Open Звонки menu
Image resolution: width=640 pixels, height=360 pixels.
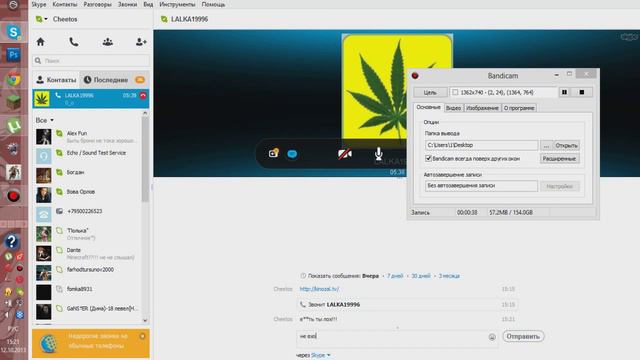click(127, 4)
